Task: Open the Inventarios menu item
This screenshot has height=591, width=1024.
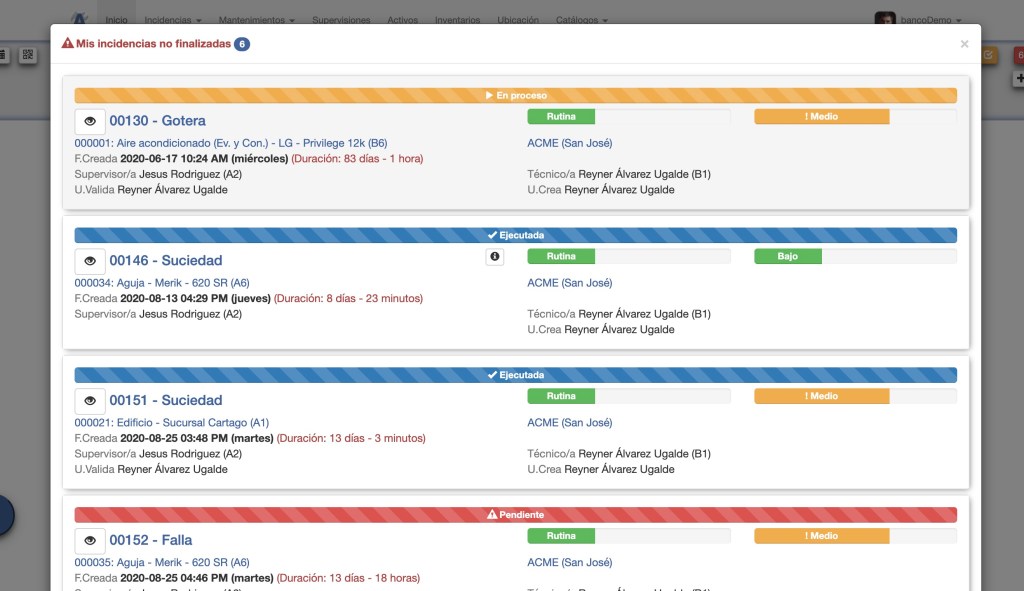Action: [456, 20]
